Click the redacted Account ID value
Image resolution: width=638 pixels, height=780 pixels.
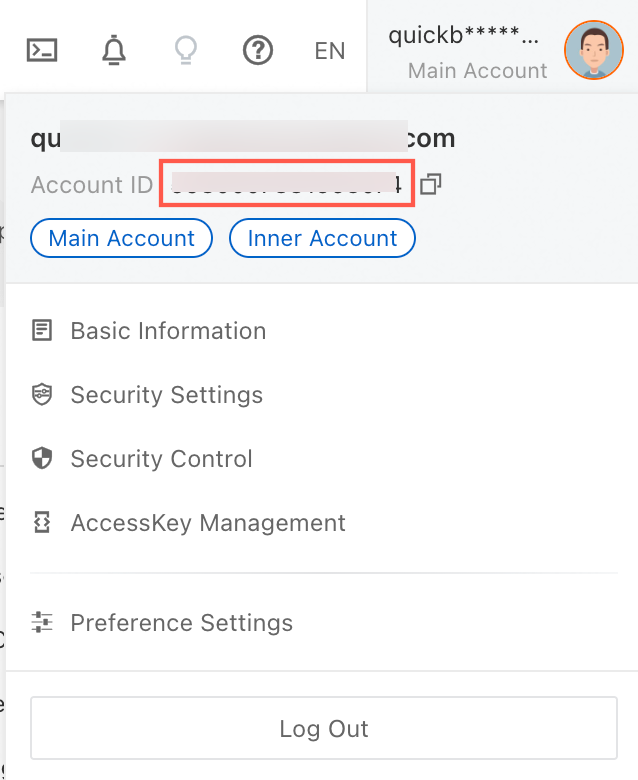coord(287,184)
